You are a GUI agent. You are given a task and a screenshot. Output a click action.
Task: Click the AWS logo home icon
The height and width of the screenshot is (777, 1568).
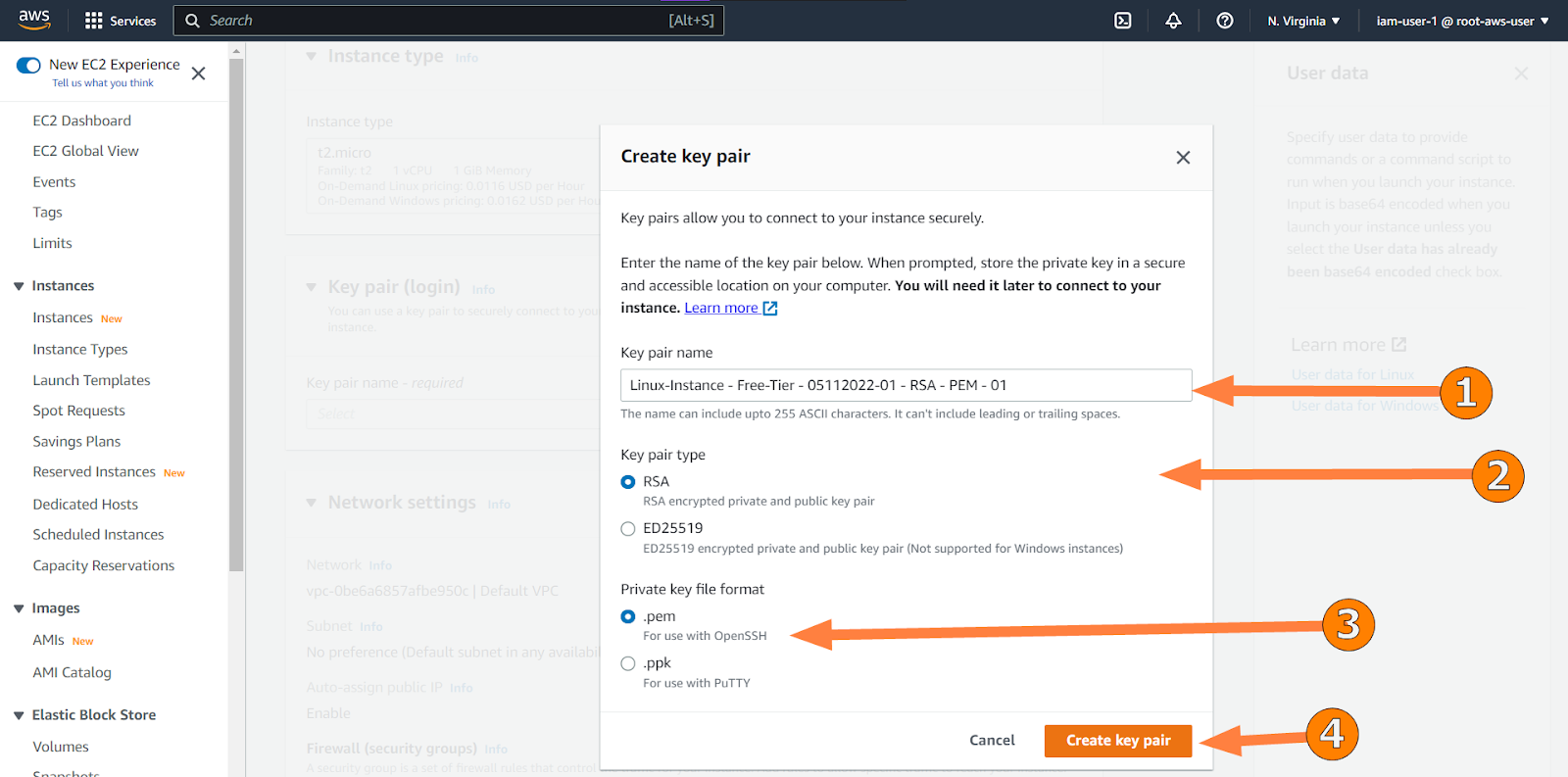(34, 20)
